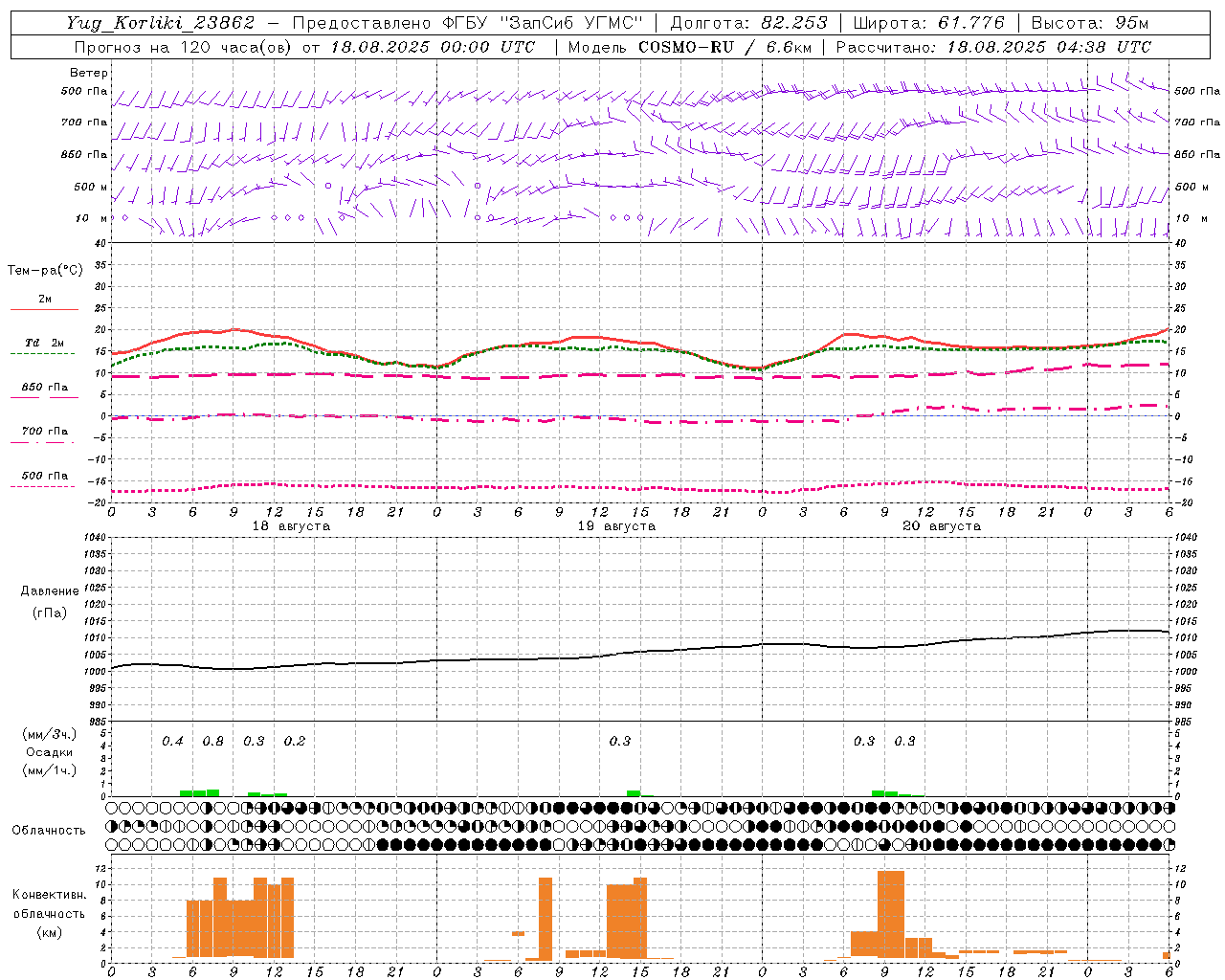This screenshot has height=980, width=1225.
Task: Click the solid red 2м legend line sample
Action: click(x=45, y=310)
